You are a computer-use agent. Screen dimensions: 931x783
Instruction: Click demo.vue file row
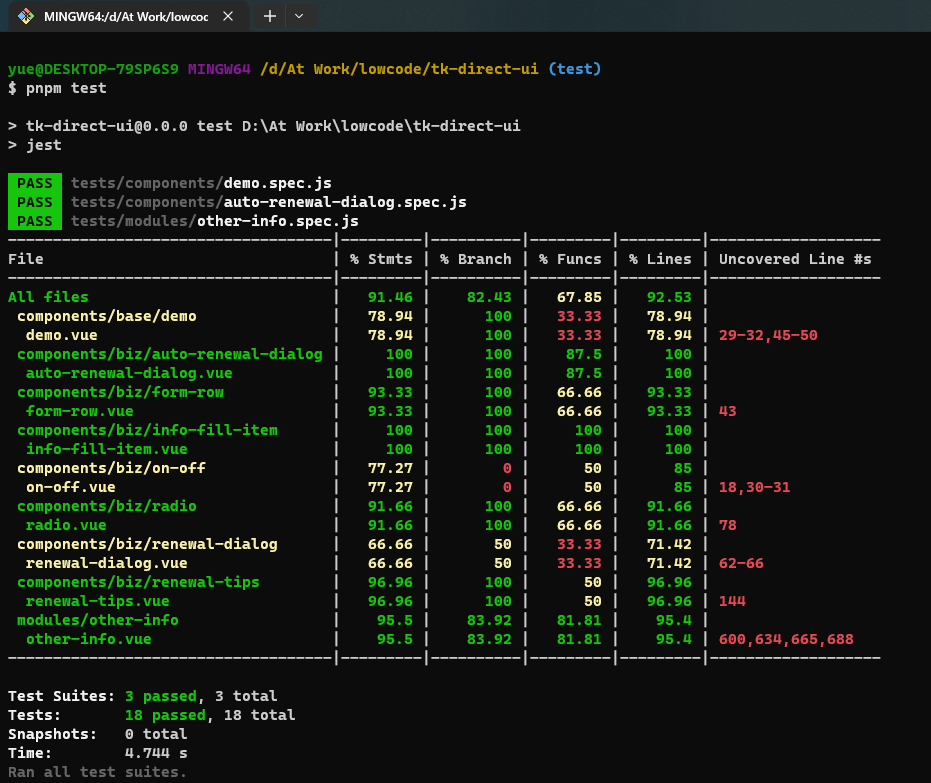click(x=62, y=335)
